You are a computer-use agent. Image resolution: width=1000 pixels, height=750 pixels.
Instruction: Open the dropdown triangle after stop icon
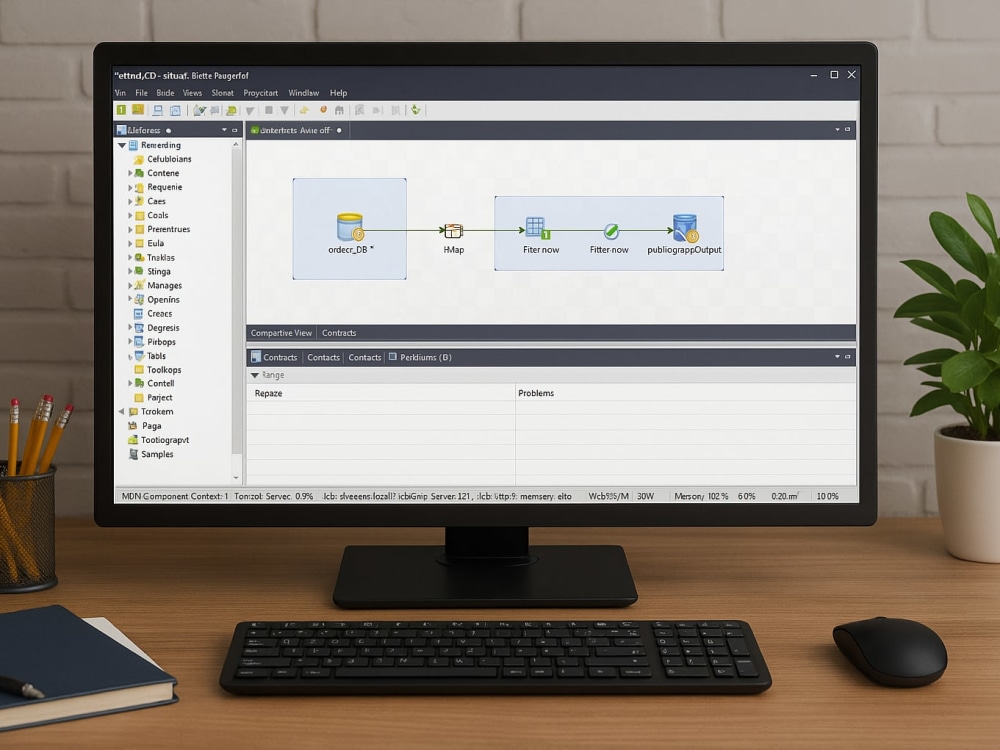(x=284, y=110)
